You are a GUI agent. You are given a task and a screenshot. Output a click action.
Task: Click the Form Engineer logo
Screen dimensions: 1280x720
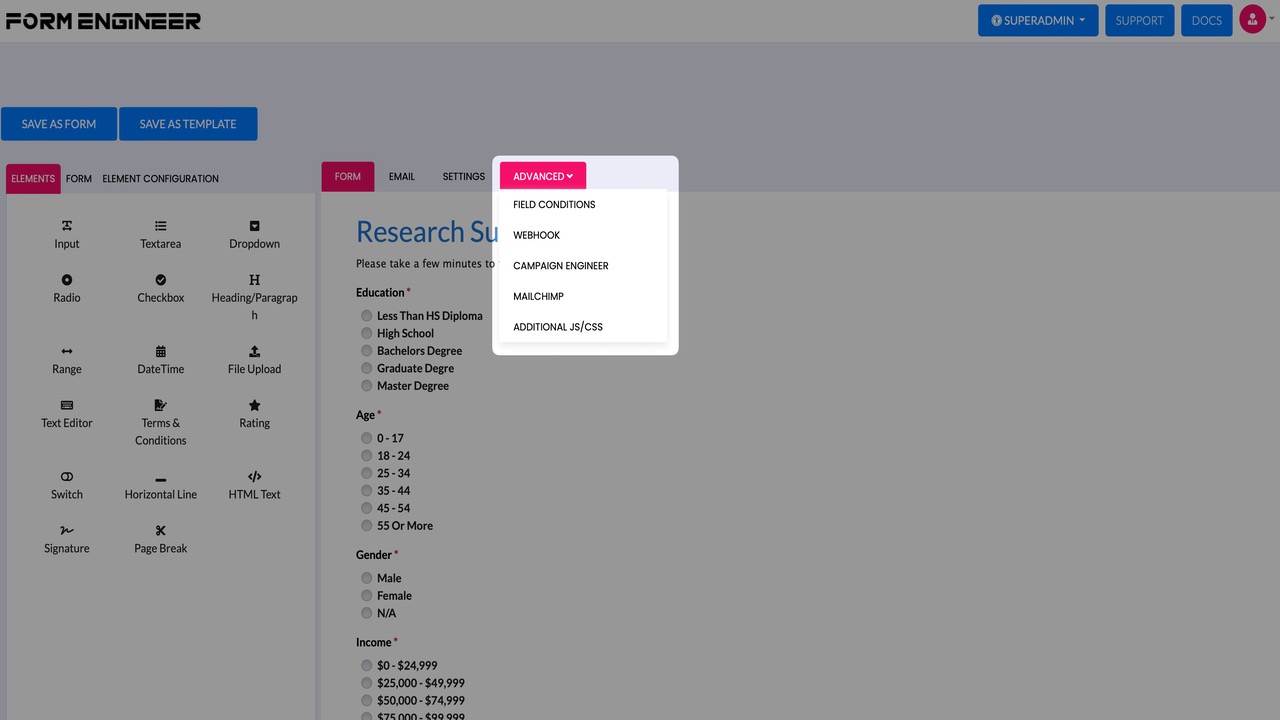click(x=103, y=20)
